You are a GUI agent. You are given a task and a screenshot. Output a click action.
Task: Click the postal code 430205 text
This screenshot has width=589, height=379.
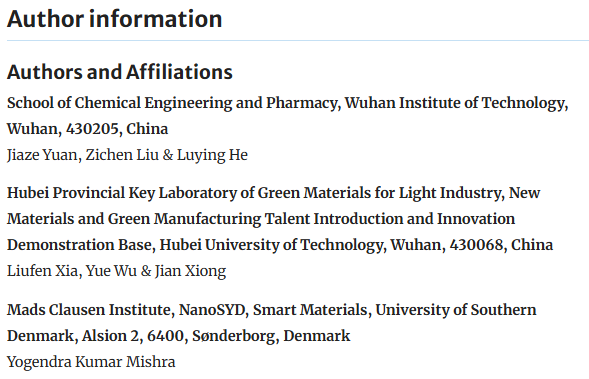click(92, 129)
